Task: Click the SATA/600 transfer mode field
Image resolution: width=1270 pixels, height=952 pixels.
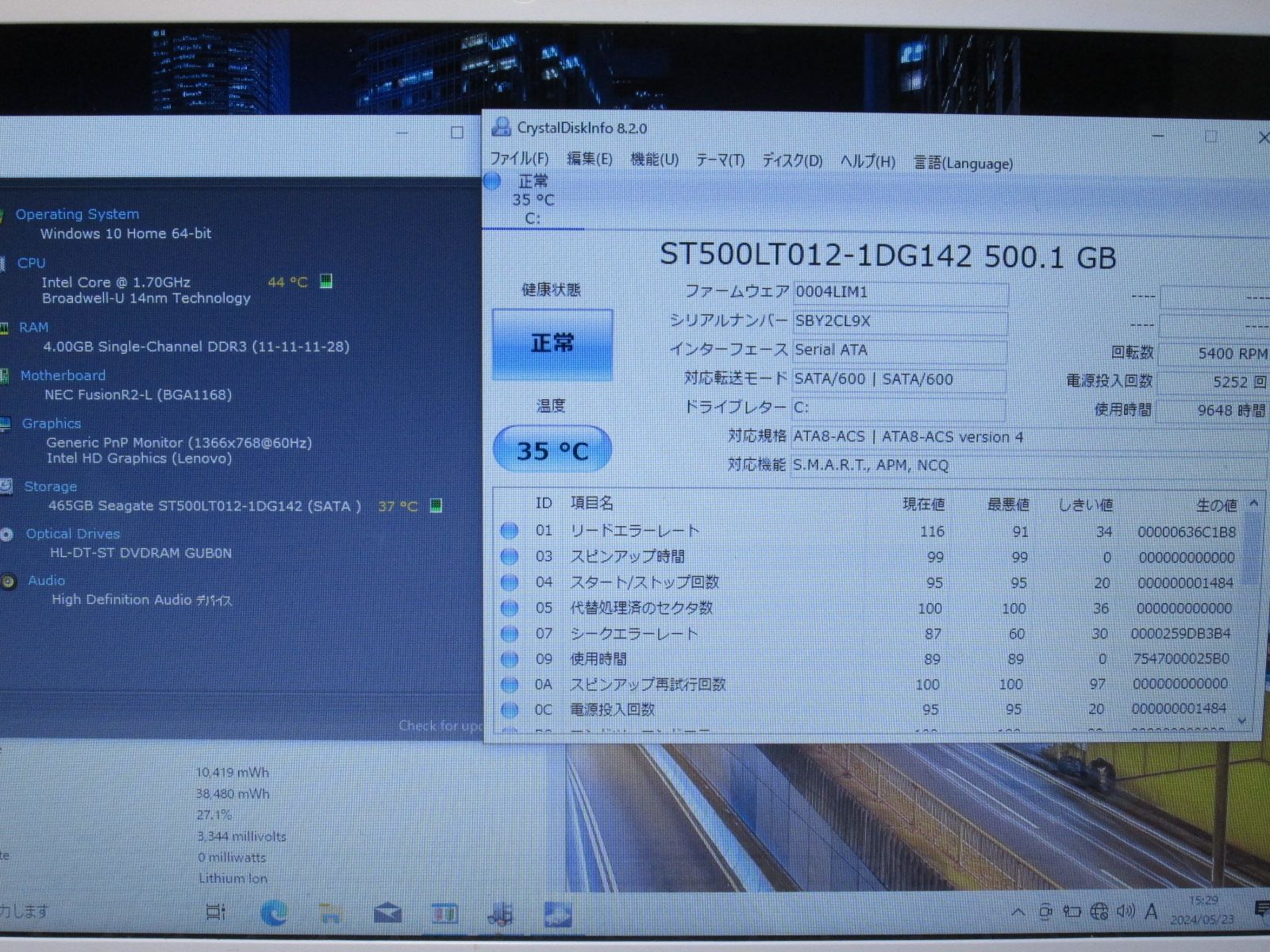Action: [899, 380]
